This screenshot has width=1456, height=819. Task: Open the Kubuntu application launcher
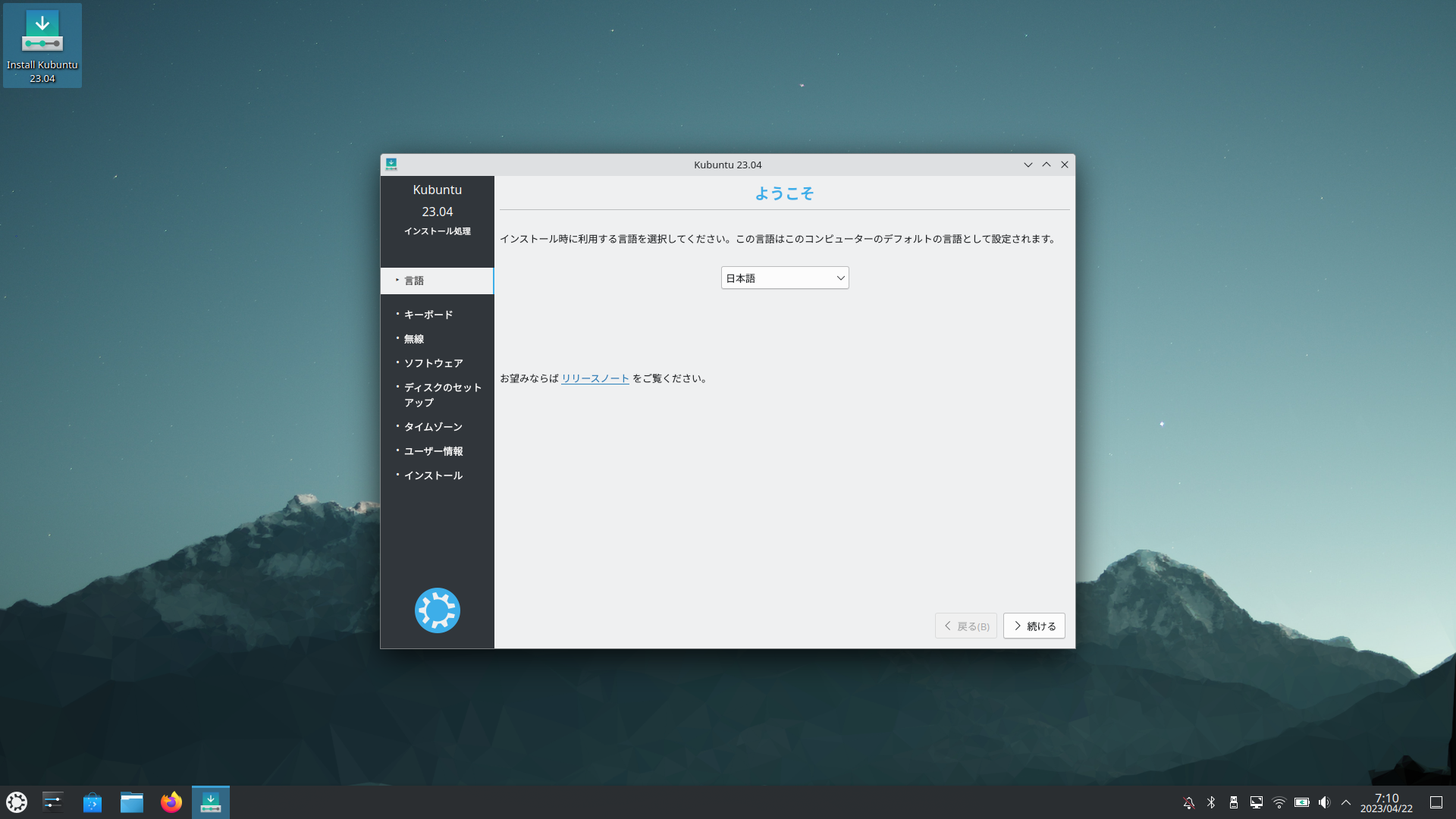coord(17,802)
